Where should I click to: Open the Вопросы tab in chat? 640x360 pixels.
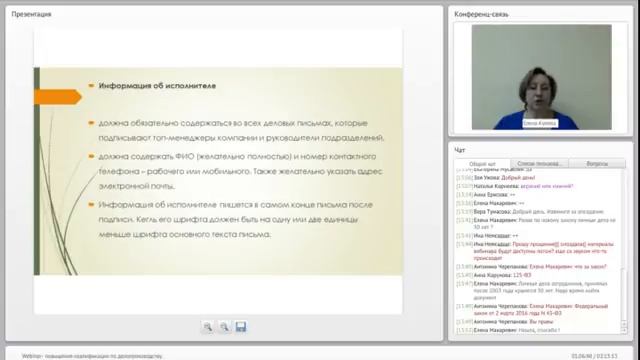click(597, 164)
